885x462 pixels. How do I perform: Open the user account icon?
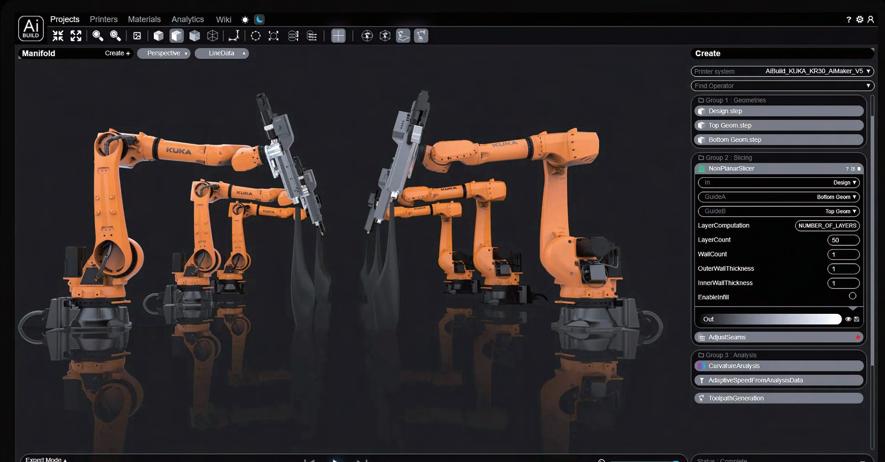871,20
